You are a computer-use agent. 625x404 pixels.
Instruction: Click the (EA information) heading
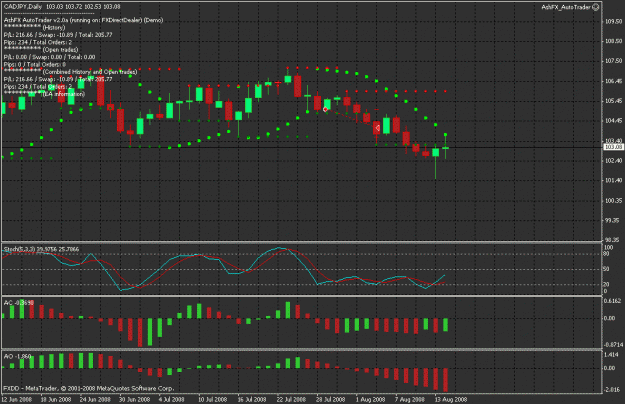63,94
